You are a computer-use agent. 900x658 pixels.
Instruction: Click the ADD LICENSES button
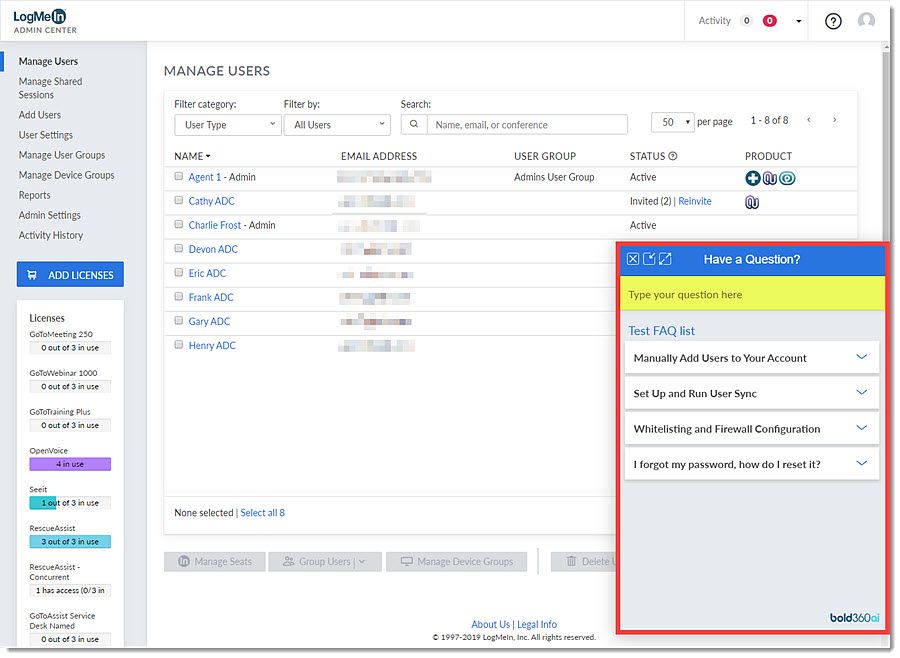coord(70,274)
